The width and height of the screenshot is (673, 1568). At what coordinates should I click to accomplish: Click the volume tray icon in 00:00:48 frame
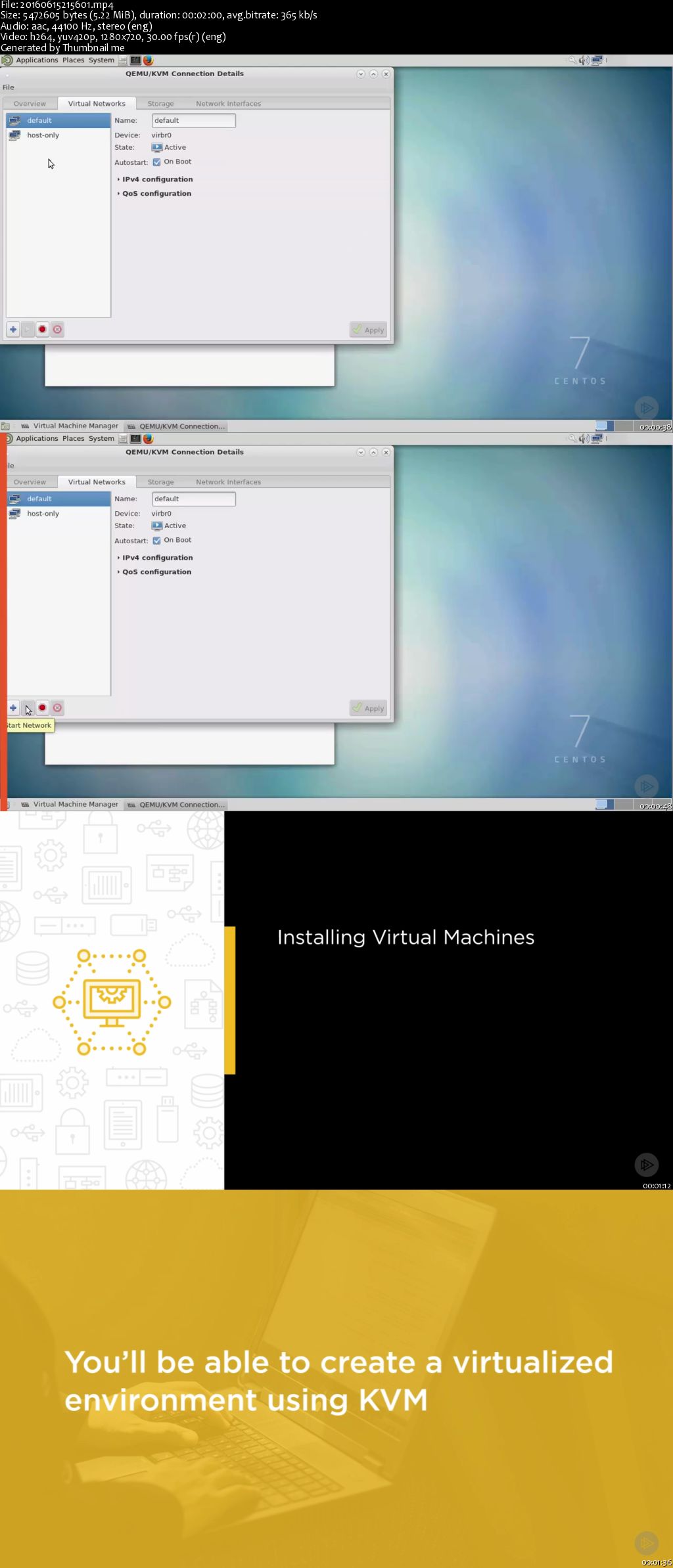(584, 439)
